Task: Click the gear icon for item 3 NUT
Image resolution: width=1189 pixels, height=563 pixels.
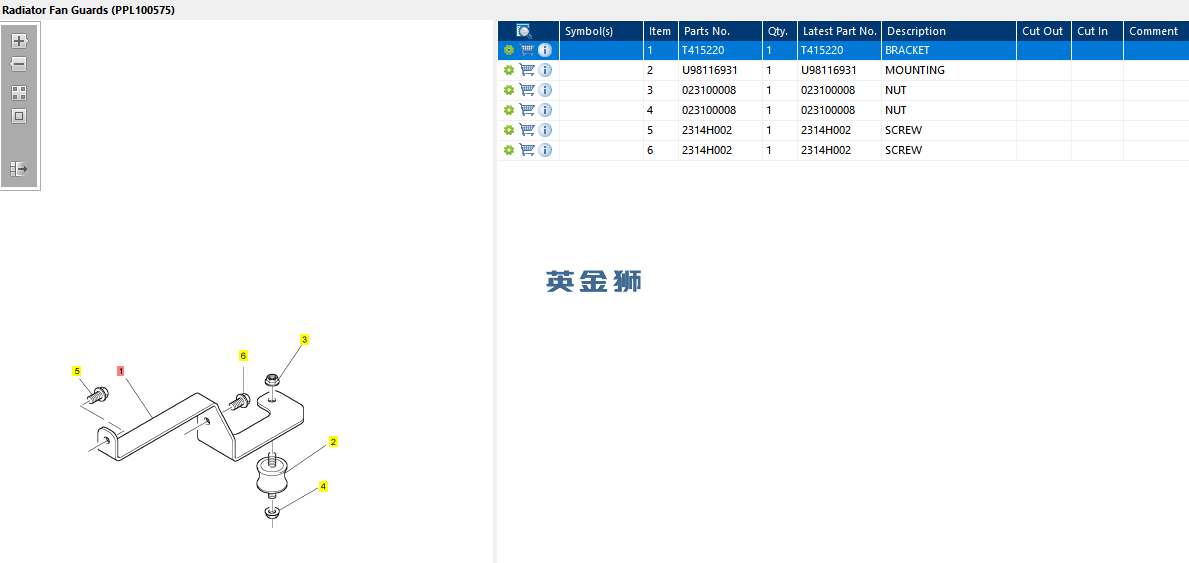Action: click(x=509, y=90)
